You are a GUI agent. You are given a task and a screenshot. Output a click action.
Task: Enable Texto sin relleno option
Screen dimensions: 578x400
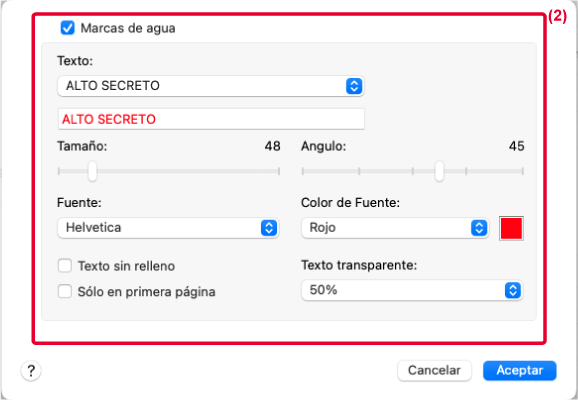(65, 265)
